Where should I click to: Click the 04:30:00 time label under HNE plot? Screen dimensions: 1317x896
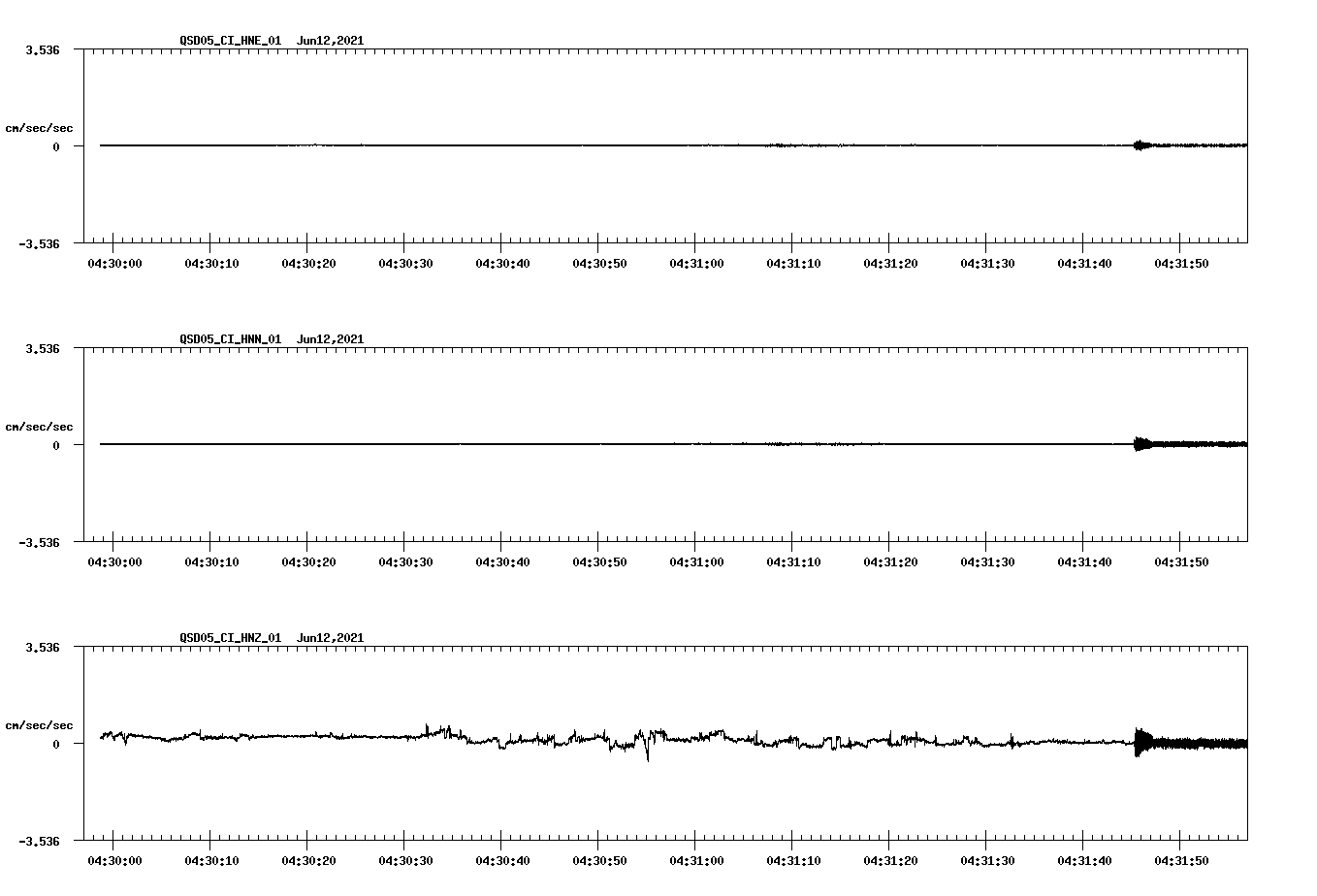[x=114, y=264]
